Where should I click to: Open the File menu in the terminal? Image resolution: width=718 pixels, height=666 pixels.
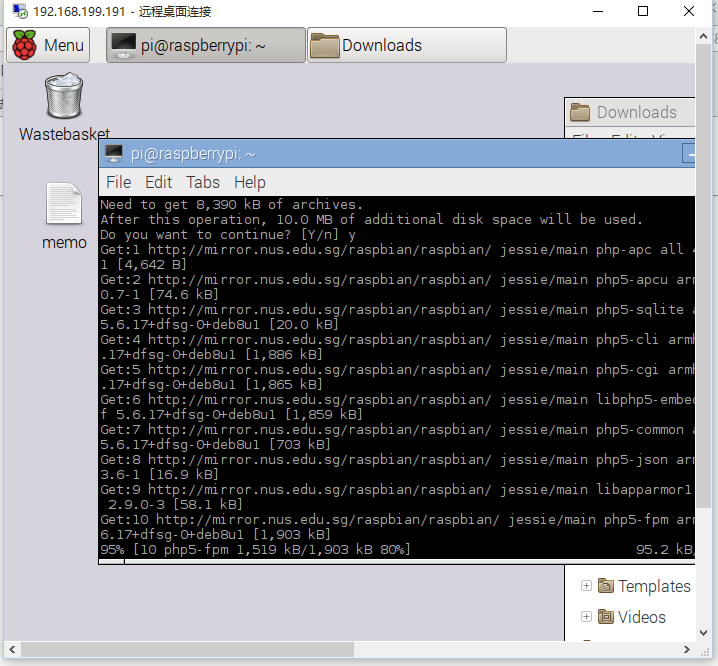point(119,182)
